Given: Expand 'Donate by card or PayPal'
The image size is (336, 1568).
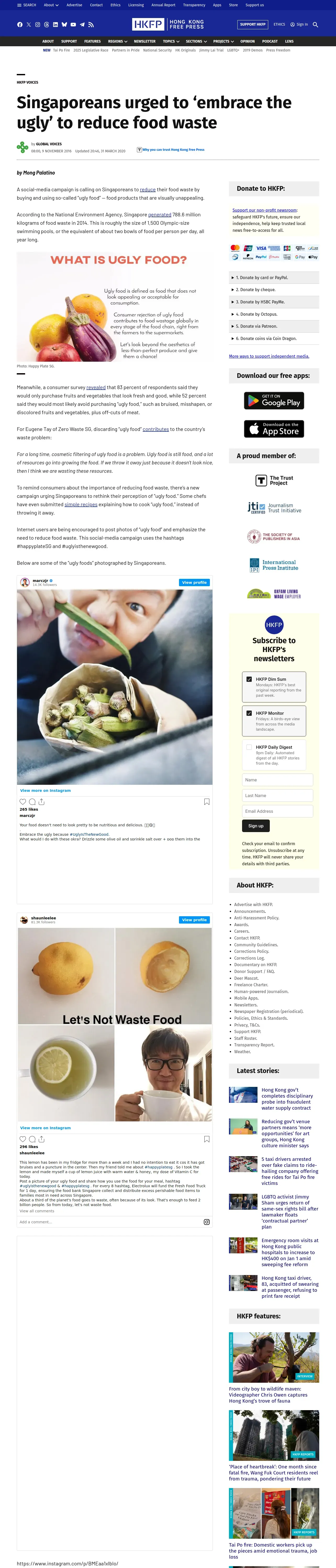Looking at the screenshot, I should click(274, 278).
